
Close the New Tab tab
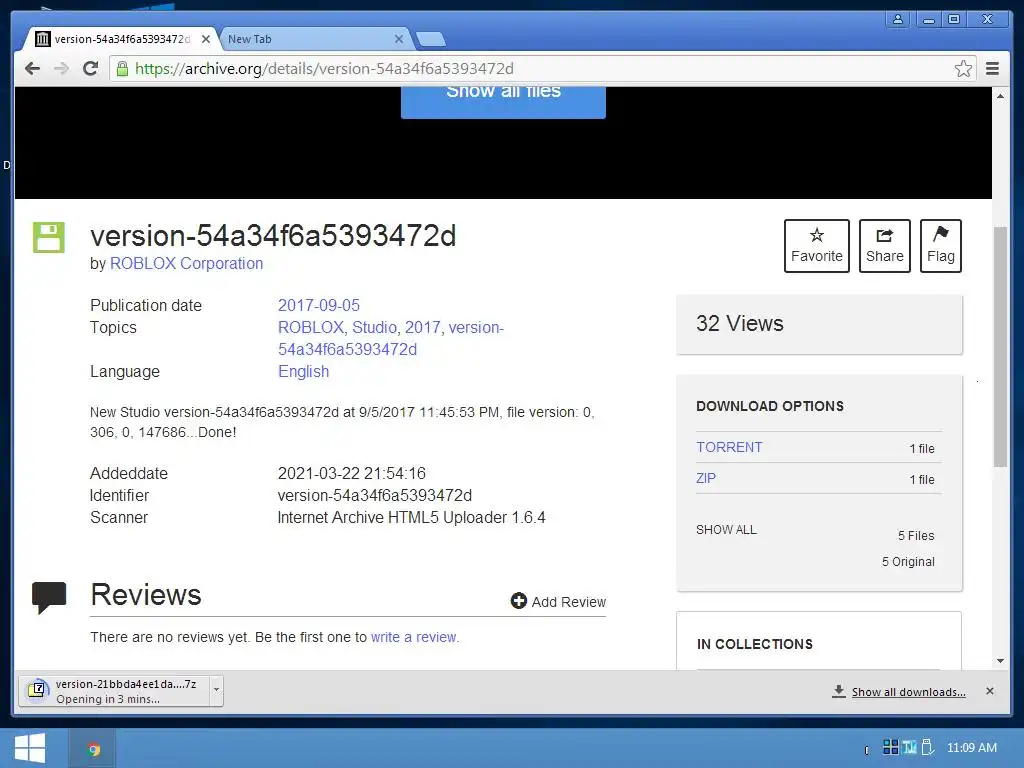tap(398, 39)
